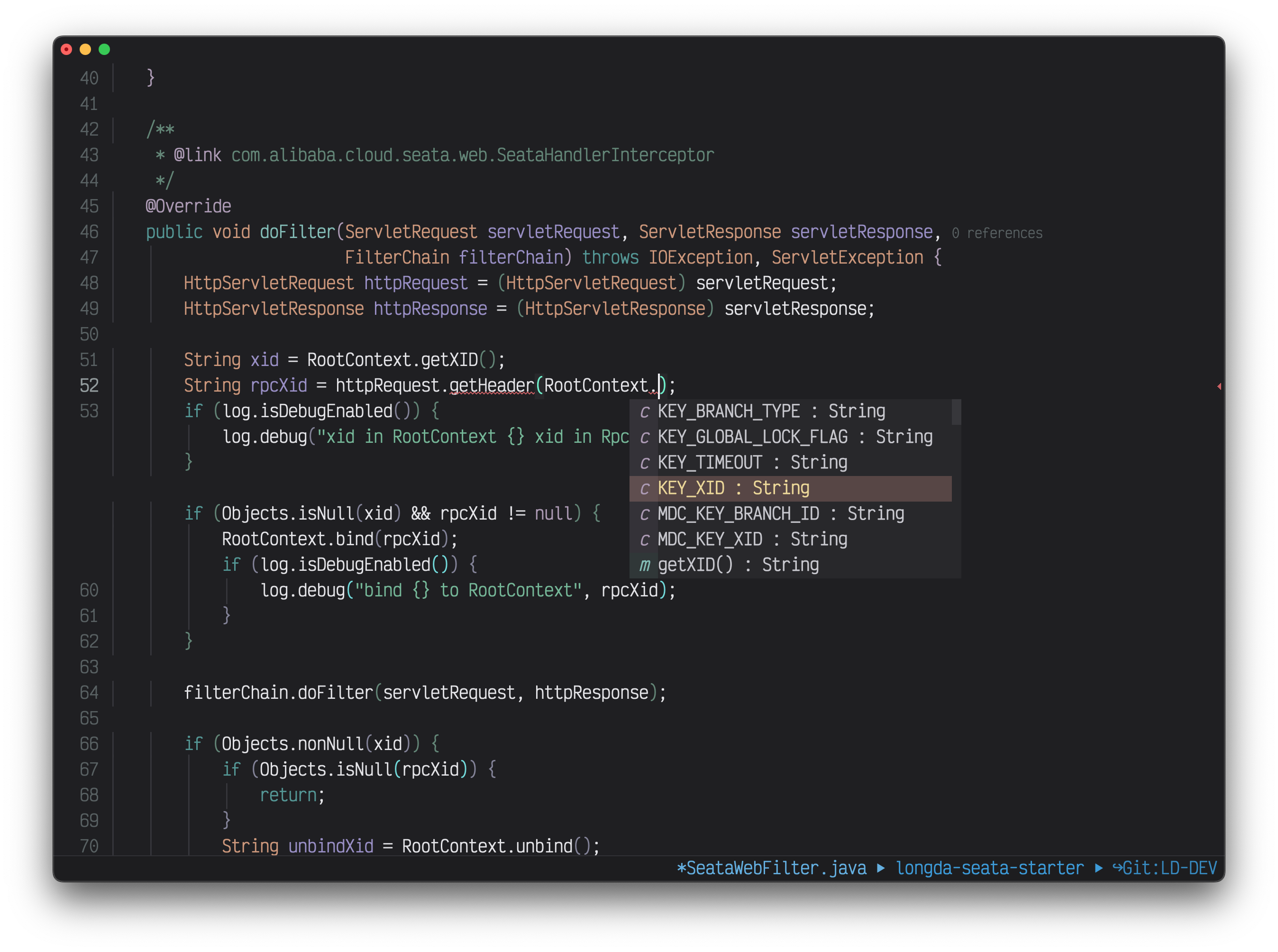This screenshot has height=952, width=1278.
Task: Choose KEY_TIMEOUT from autocomplete list
Action: (x=791, y=463)
